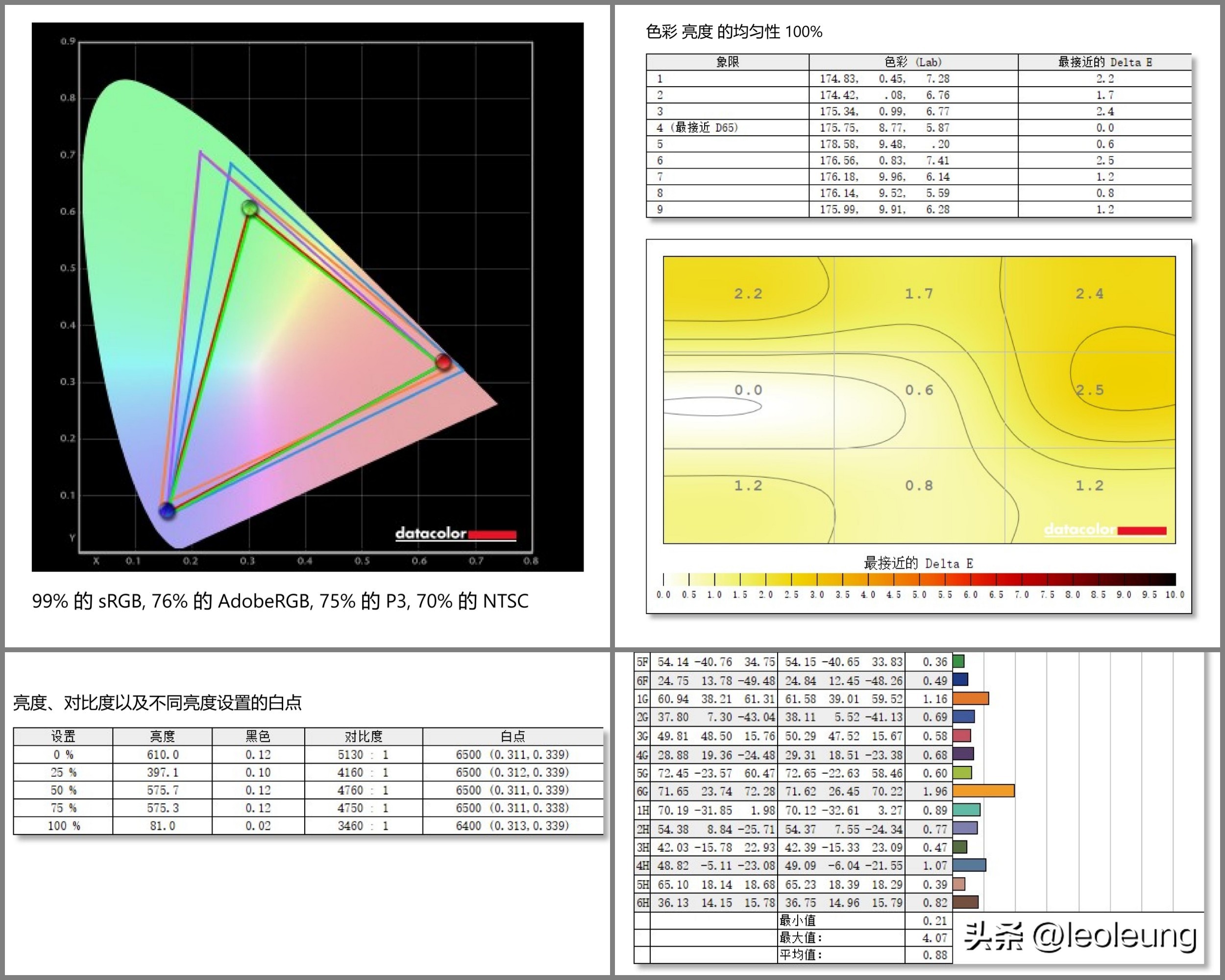Click the 6H brown color swatch bar
1225x980 pixels.
click(x=965, y=902)
